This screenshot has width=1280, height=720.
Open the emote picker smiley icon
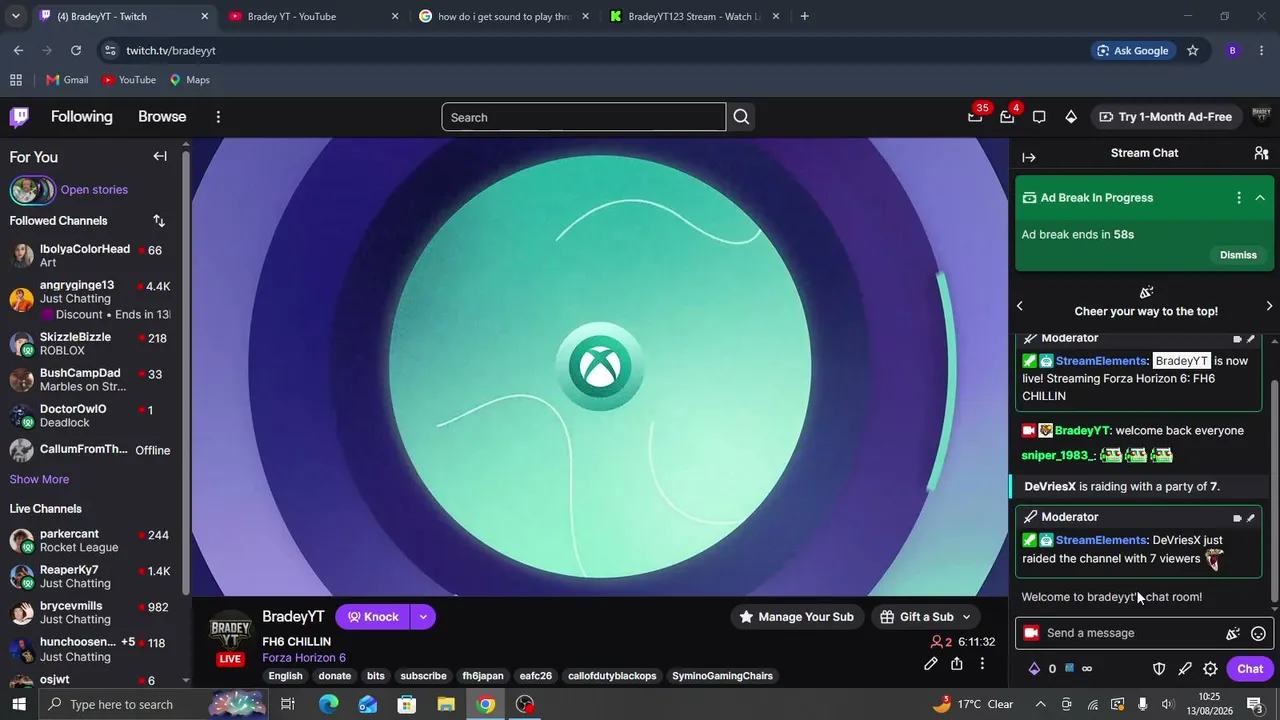(x=1258, y=633)
